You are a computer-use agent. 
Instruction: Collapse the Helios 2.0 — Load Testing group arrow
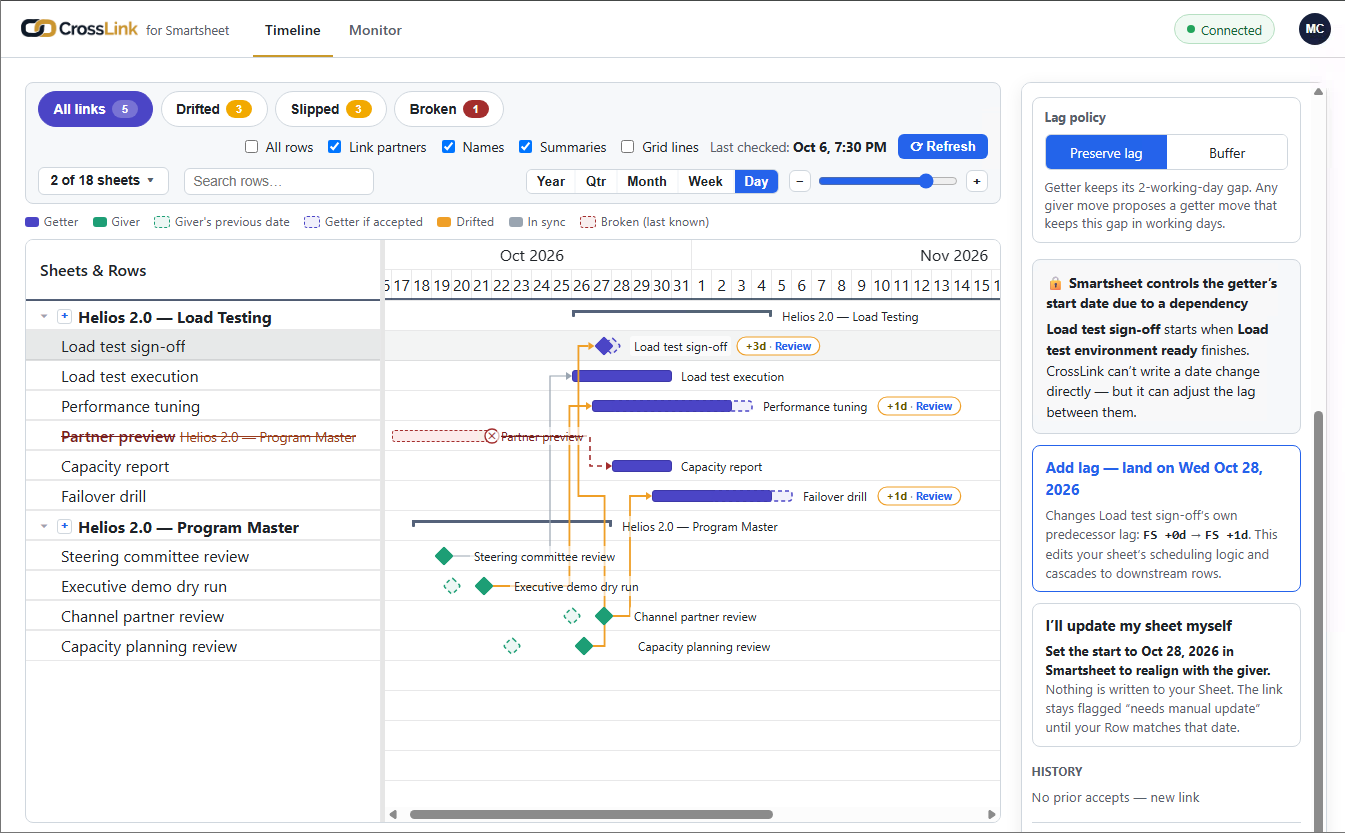[x=44, y=317]
